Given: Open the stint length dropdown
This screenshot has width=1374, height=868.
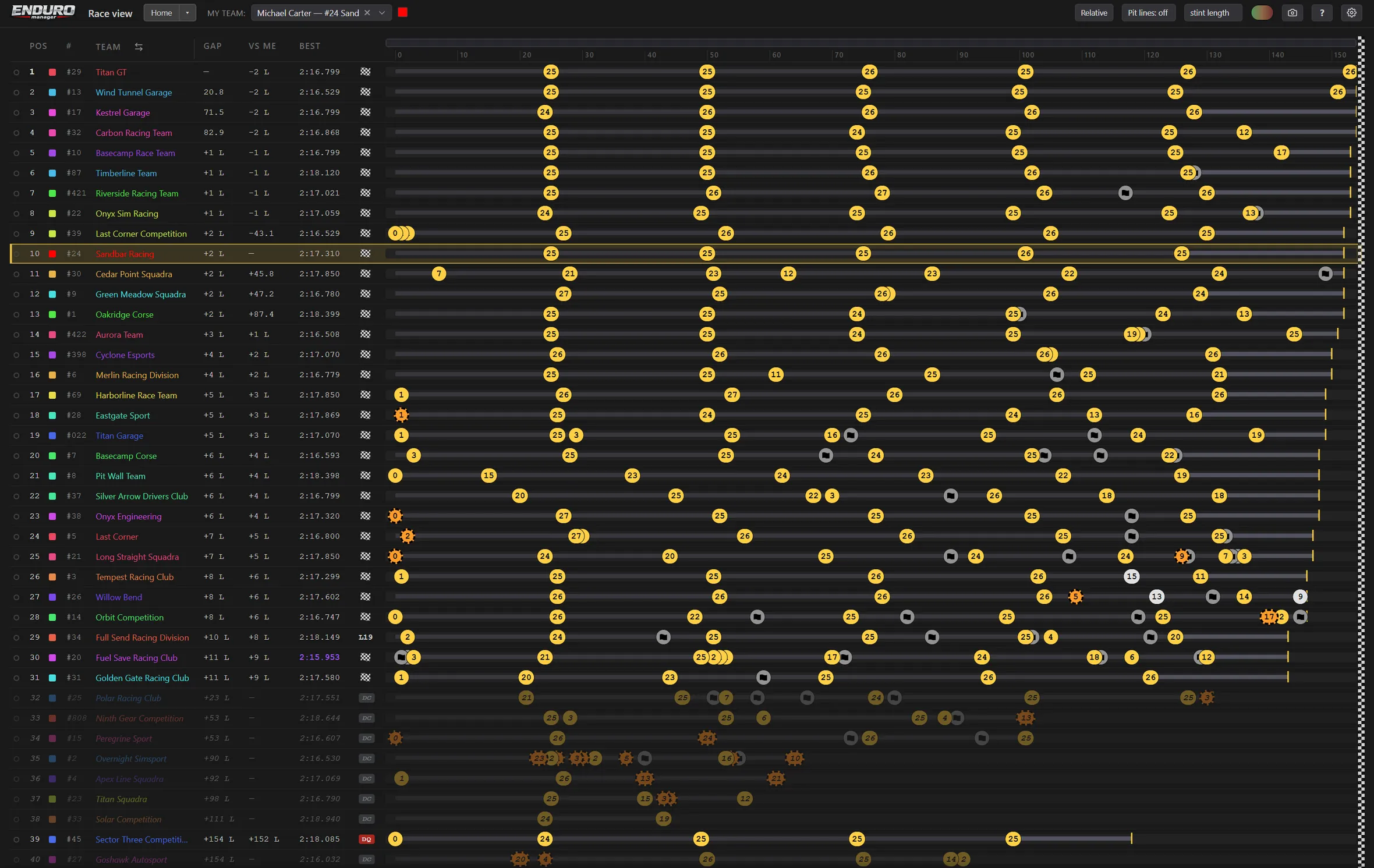Looking at the screenshot, I should (x=1213, y=13).
